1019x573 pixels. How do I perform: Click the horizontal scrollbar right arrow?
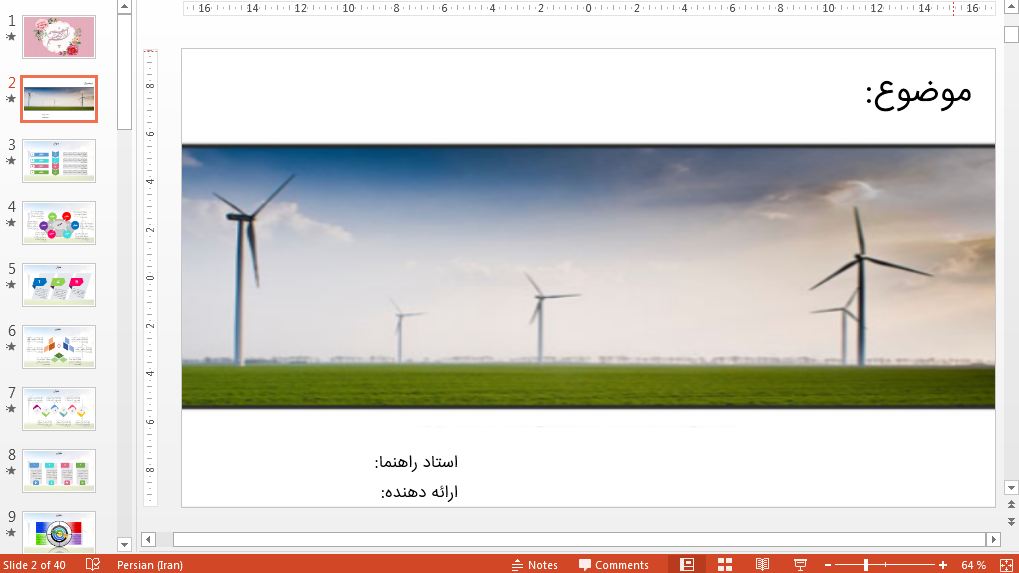[x=993, y=540]
